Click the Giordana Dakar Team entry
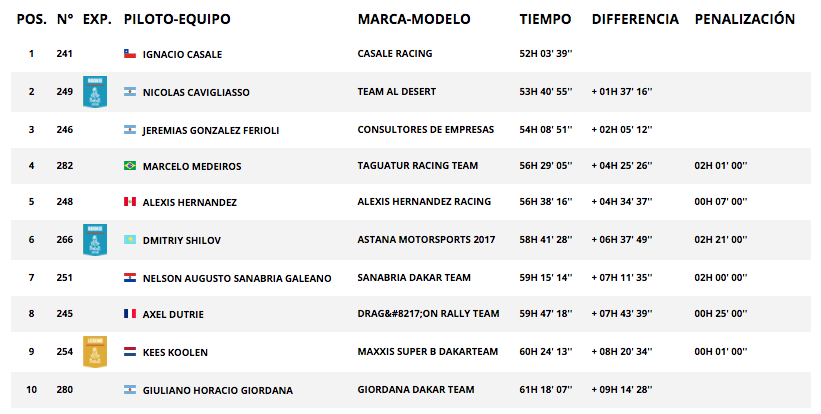The height and width of the screenshot is (414, 821). [x=416, y=389]
